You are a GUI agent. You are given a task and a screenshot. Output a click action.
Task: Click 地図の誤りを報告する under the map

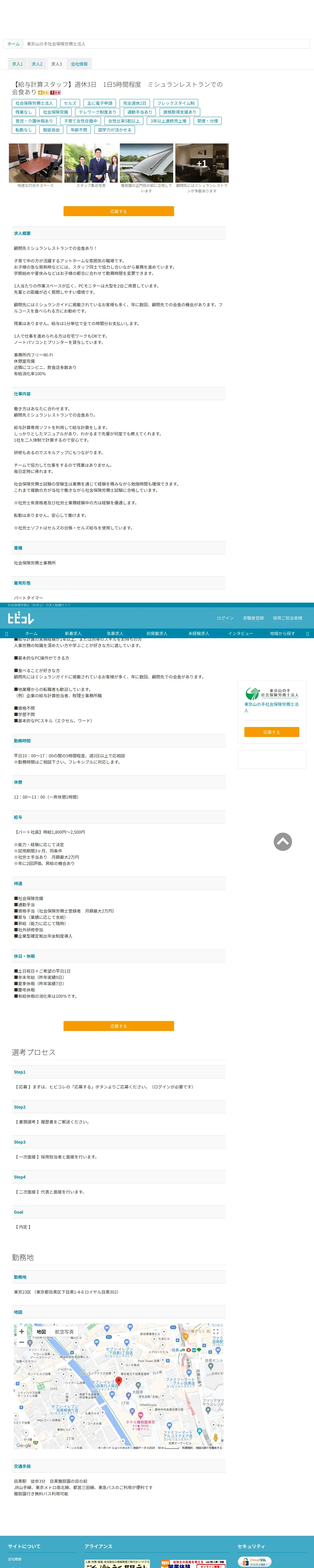[x=209, y=1448]
